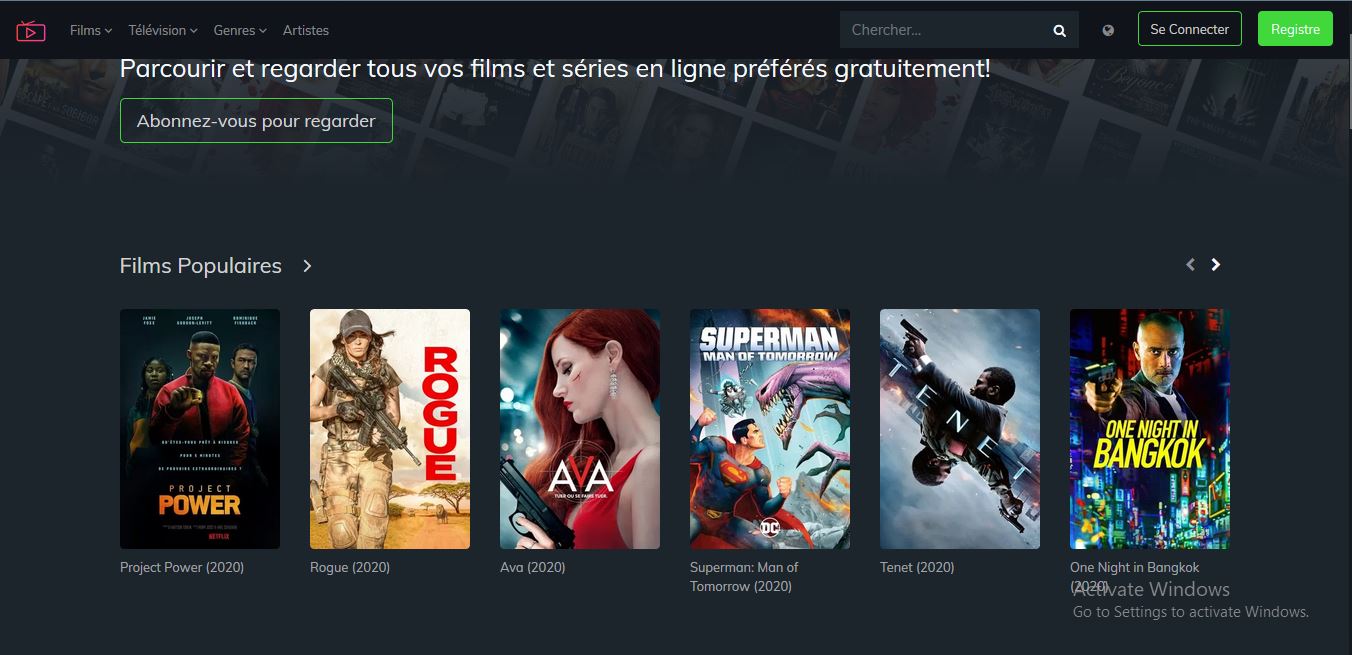
Task: Click the Se Connecter button
Action: click(1190, 29)
